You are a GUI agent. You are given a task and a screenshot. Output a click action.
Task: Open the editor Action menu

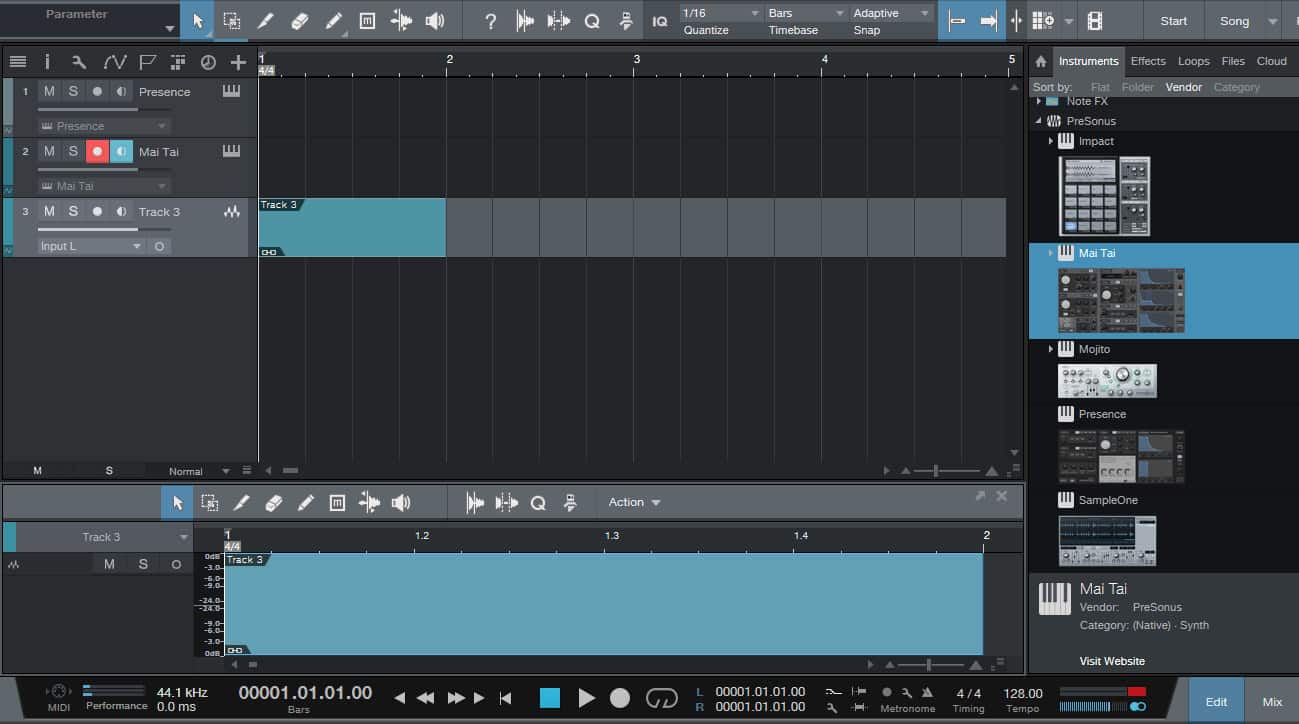coord(634,502)
